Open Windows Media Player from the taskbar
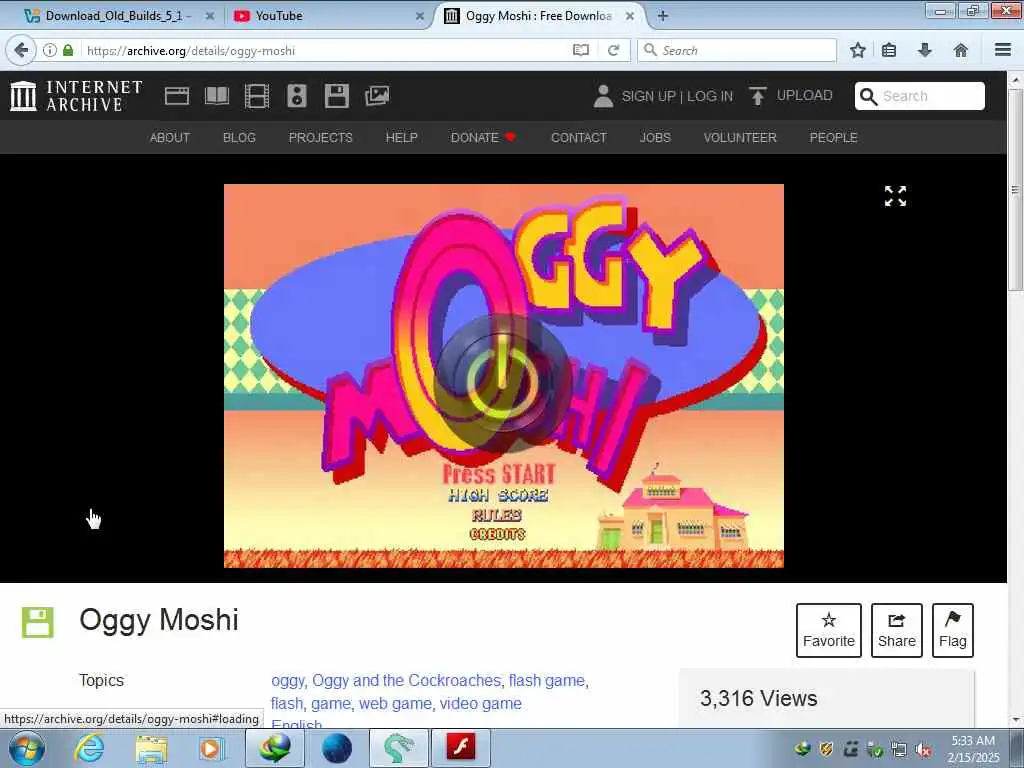This screenshot has width=1024, height=768. pyautogui.click(x=212, y=748)
